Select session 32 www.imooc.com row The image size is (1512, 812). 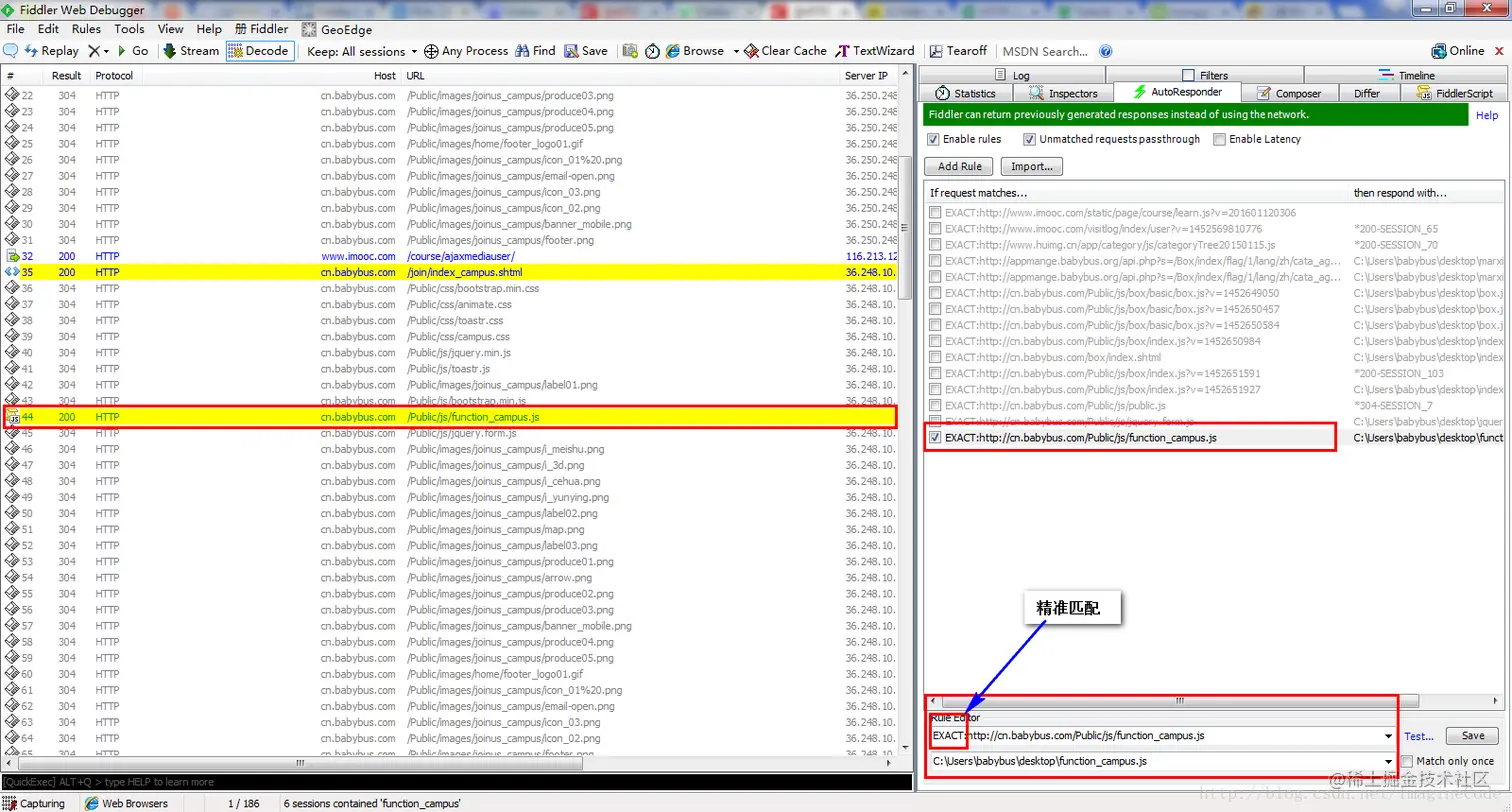[450, 256]
